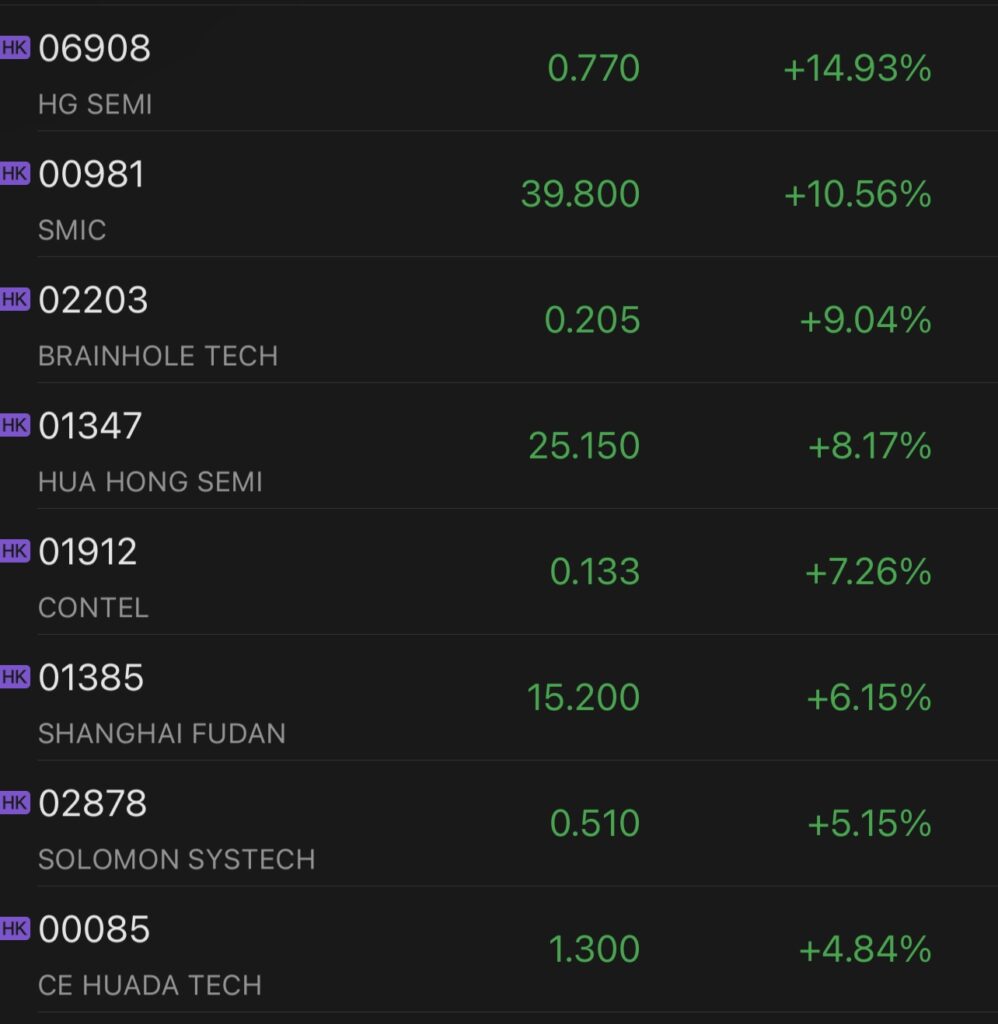Select SOLOMON SYSTECH stock name
The width and height of the screenshot is (998, 1024).
tap(176, 859)
